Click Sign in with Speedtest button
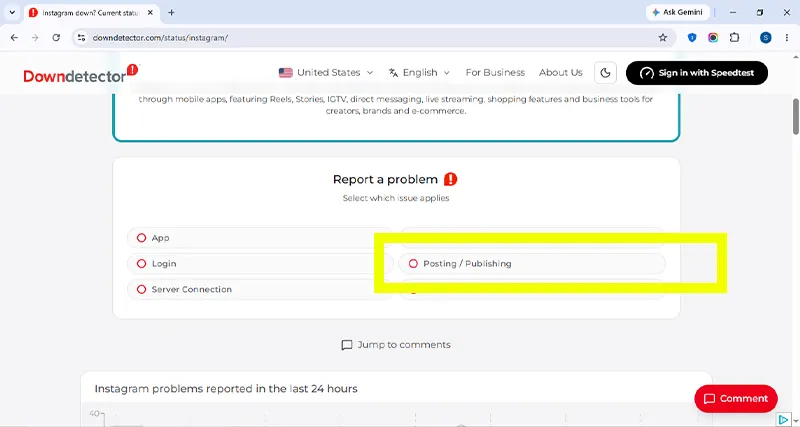This screenshot has width=800, height=427. coord(697,73)
